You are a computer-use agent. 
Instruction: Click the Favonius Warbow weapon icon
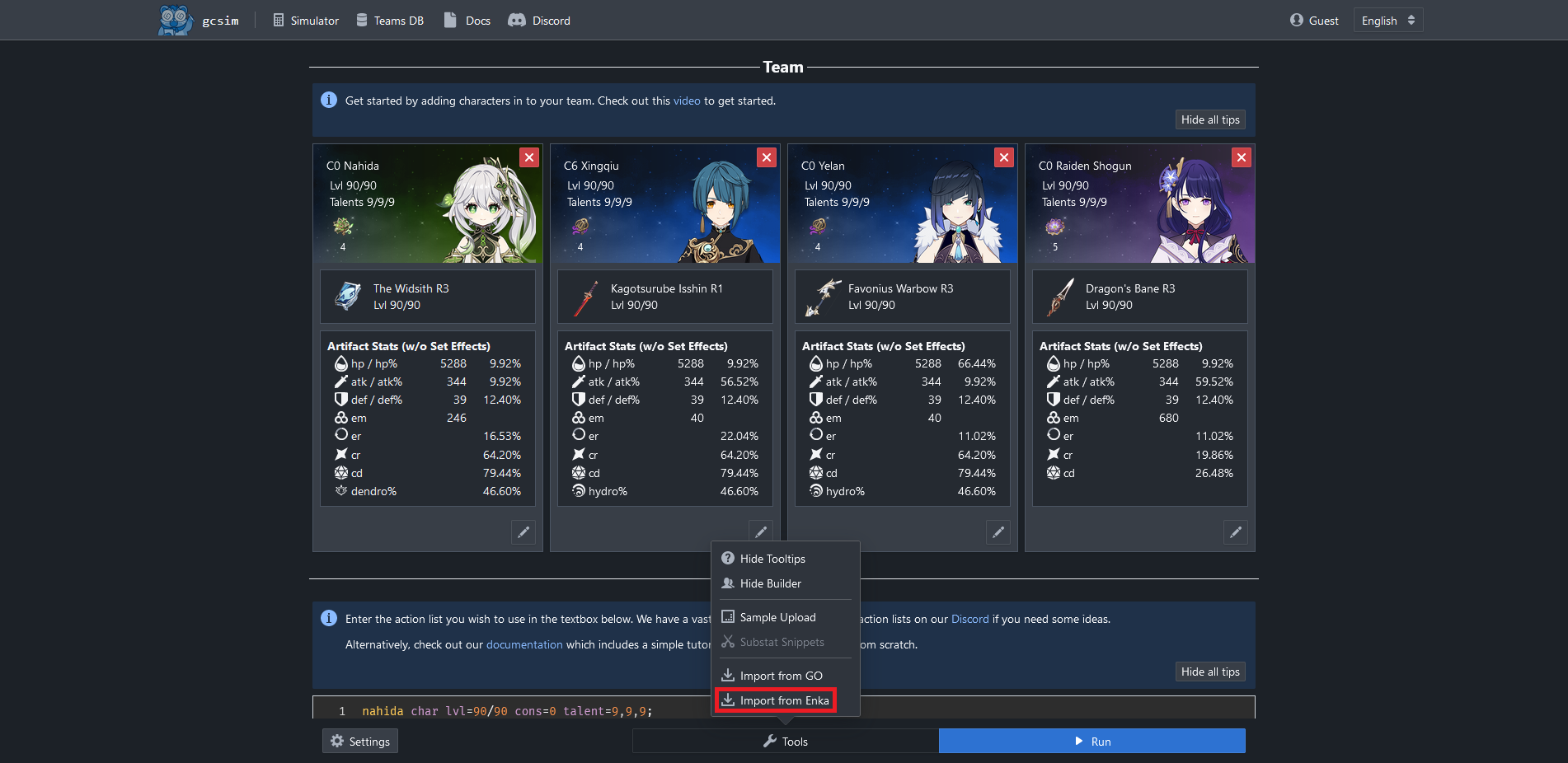823,297
